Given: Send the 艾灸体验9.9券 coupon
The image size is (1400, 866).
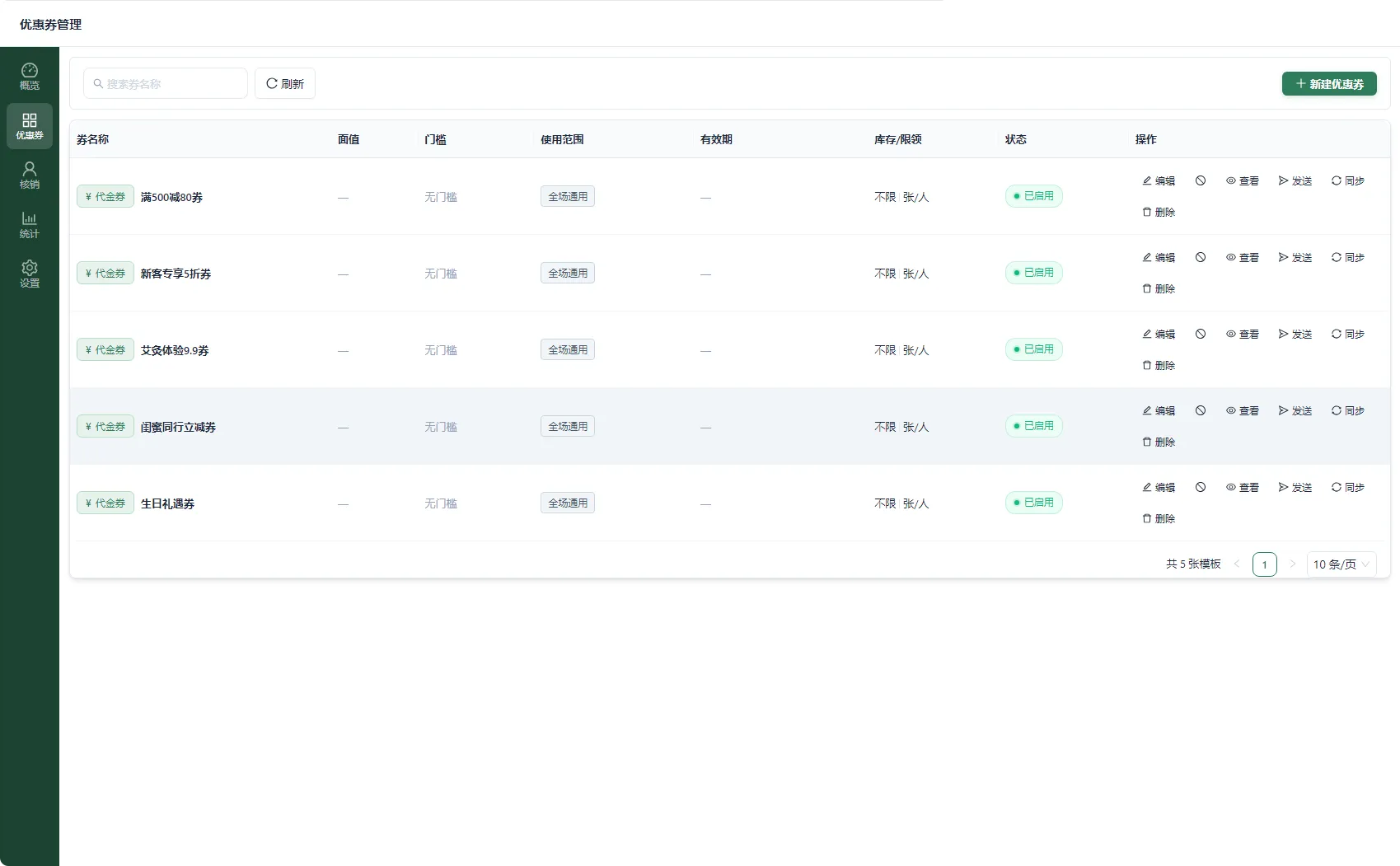Looking at the screenshot, I should pos(1295,335).
